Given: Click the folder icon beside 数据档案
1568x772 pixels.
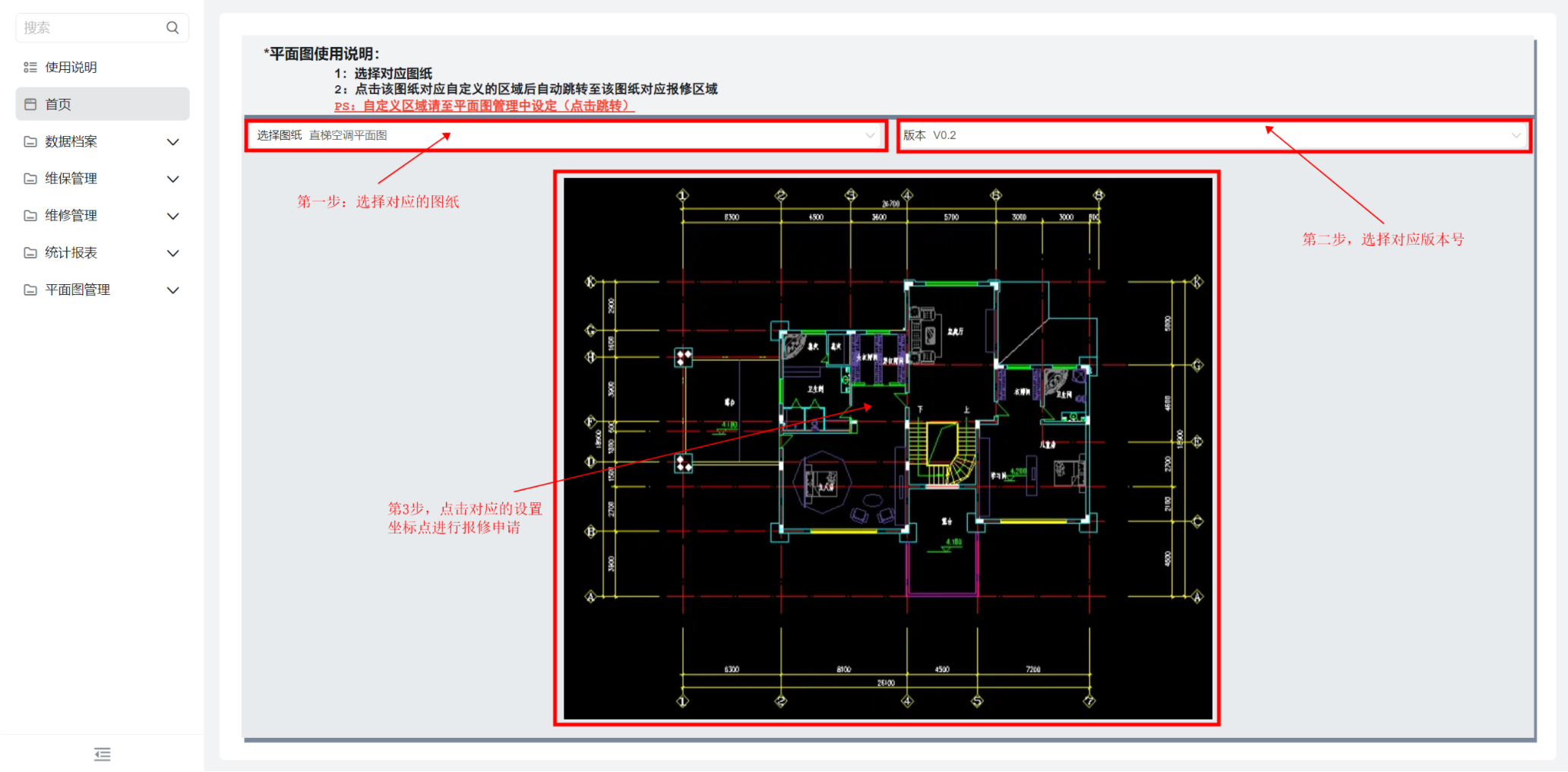Looking at the screenshot, I should (x=30, y=141).
